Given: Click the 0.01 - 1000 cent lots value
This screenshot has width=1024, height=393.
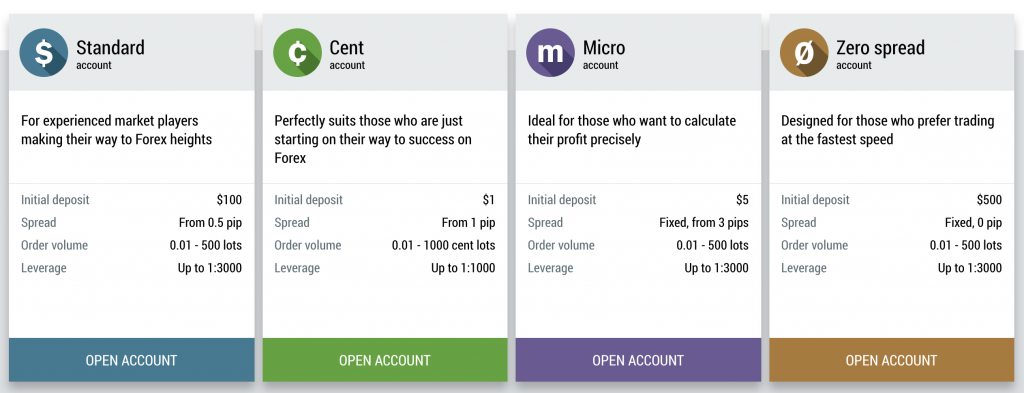Looking at the screenshot, I should pyautogui.click(x=443, y=245).
